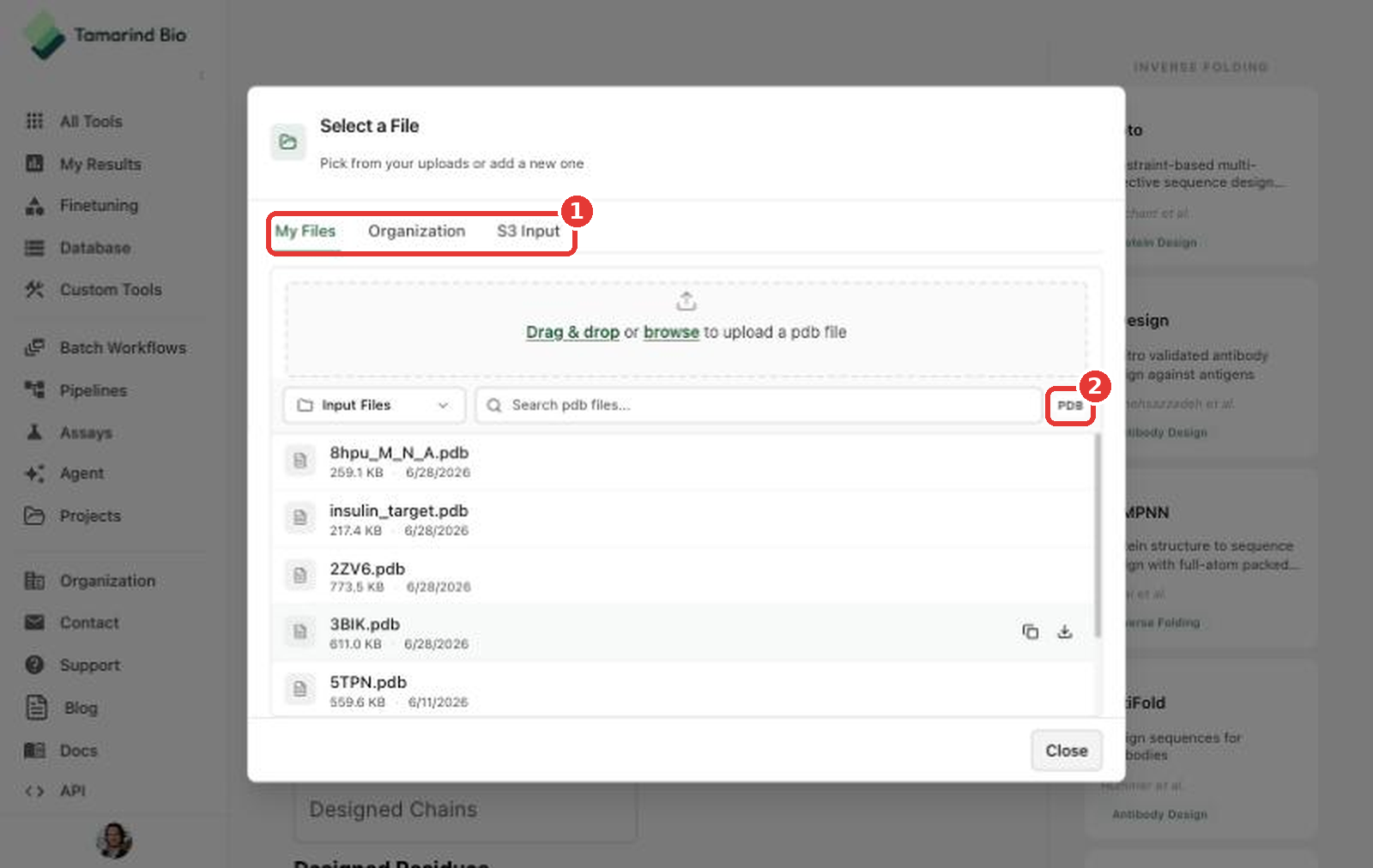Open Database from sidebar
Viewport: 1373px width, 868px height.
[x=78, y=248]
